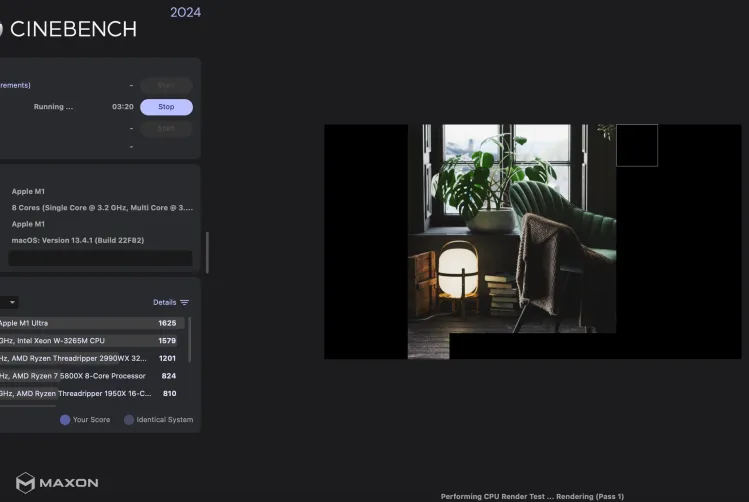Click the 8 Cores processor info line
The height and width of the screenshot is (502, 749).
[x=102, y=208]
